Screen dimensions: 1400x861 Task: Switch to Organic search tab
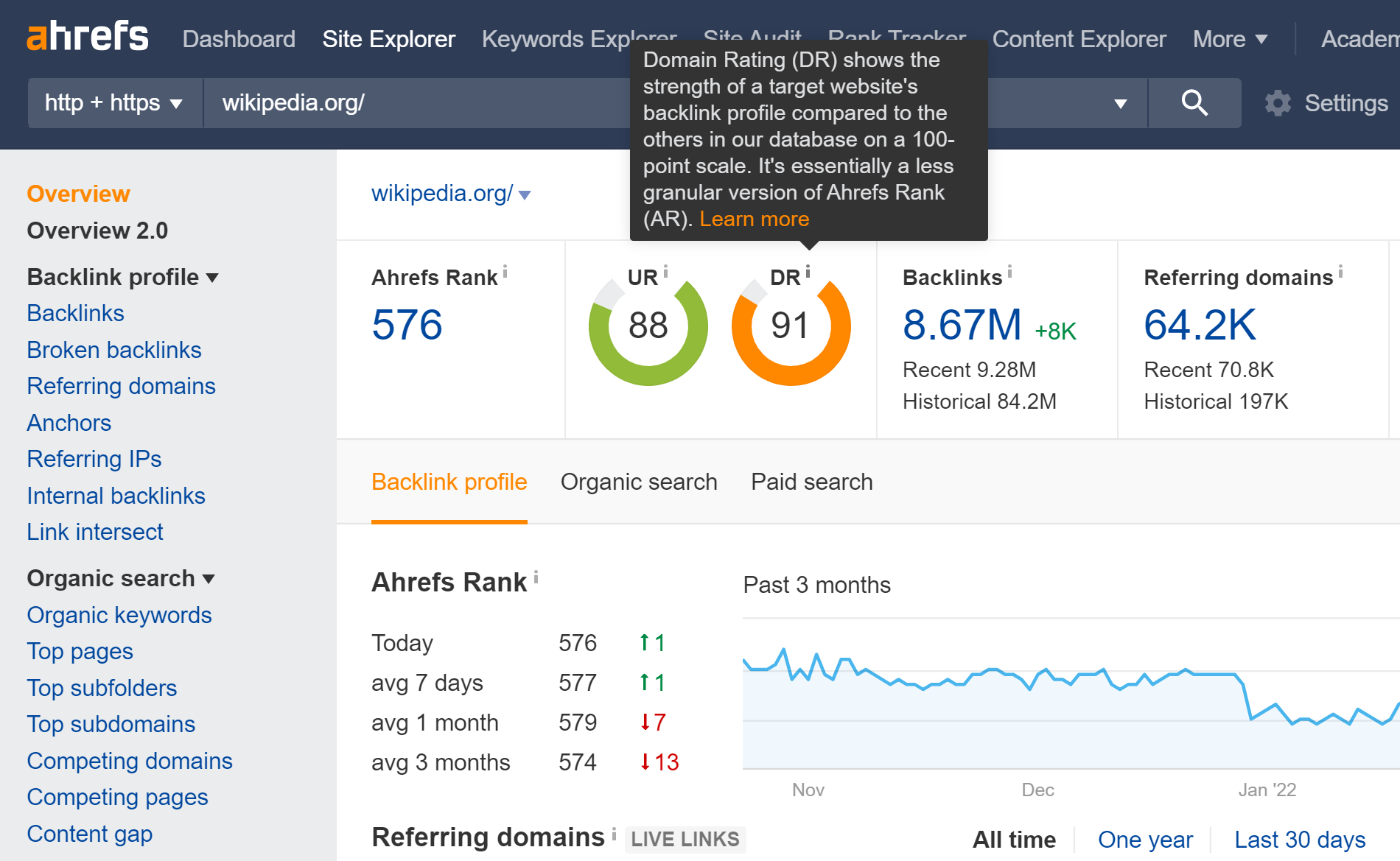click(x=639, y=482)
